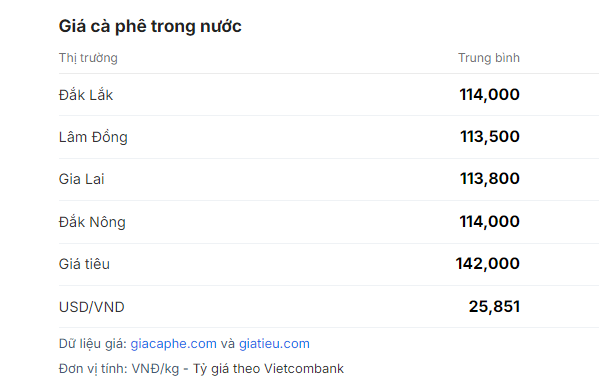The width and height of the screenshot is (599, 388).
Task: Click the Đắk Lắk price 114,000
Action: tap(489, 94)
